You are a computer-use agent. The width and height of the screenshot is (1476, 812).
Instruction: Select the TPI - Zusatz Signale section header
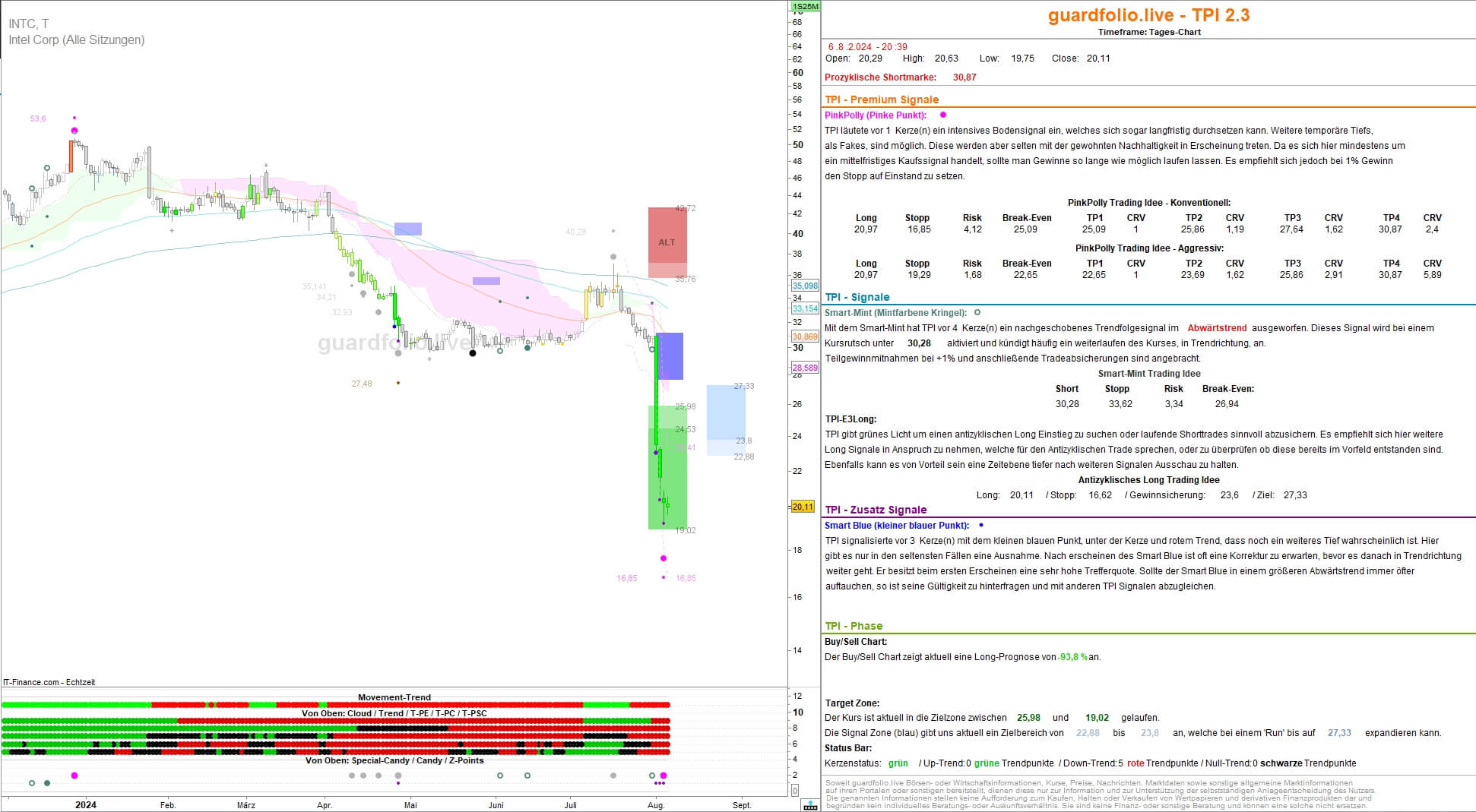876,510
